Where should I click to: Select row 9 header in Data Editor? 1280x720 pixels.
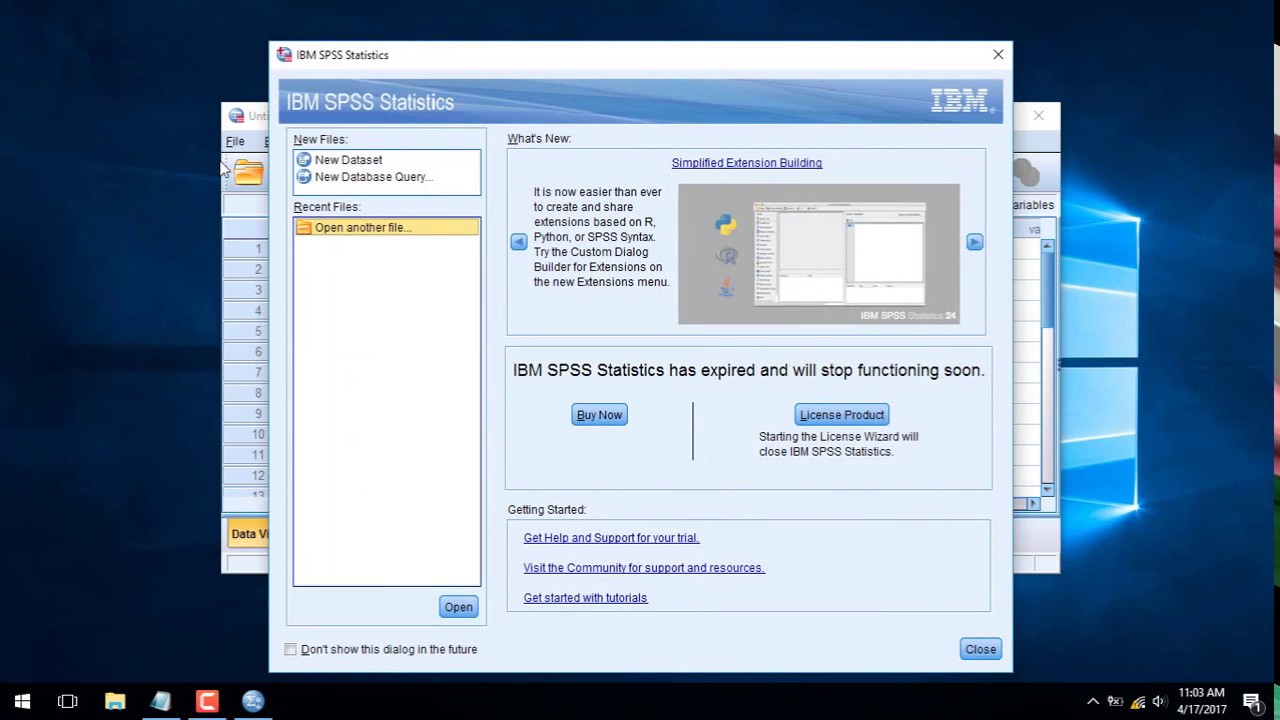pos(245,414)
